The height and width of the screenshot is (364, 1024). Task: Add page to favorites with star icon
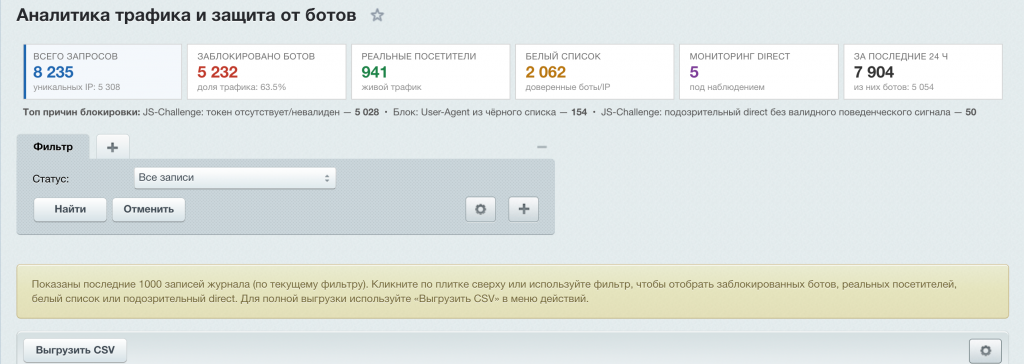pyautogui.click(x=377, y=16)
